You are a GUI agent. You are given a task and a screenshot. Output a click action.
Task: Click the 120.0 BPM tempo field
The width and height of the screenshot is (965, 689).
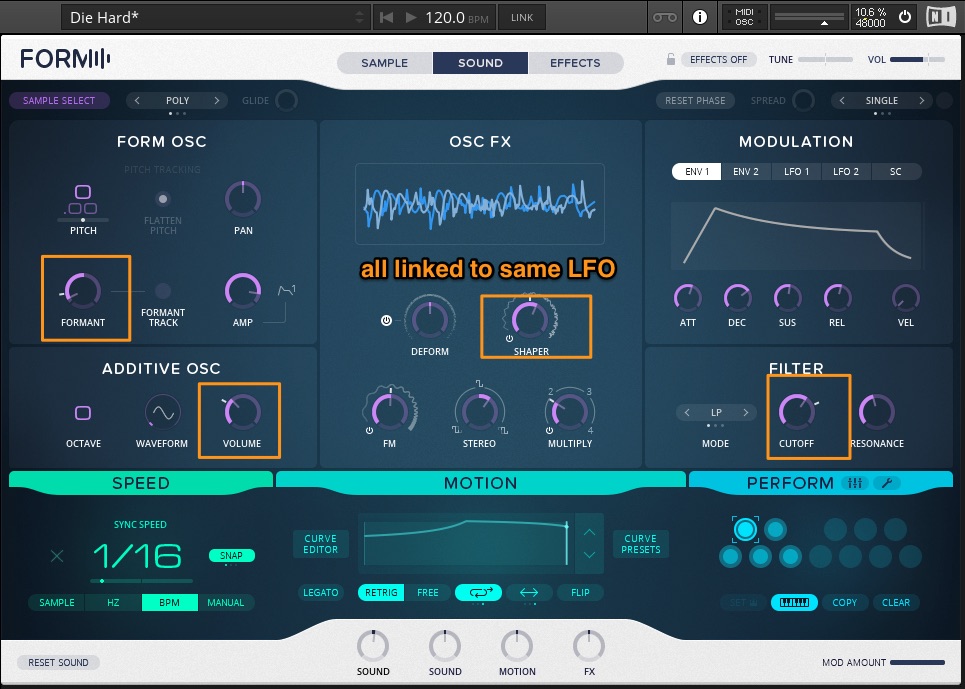coord(455,17)
